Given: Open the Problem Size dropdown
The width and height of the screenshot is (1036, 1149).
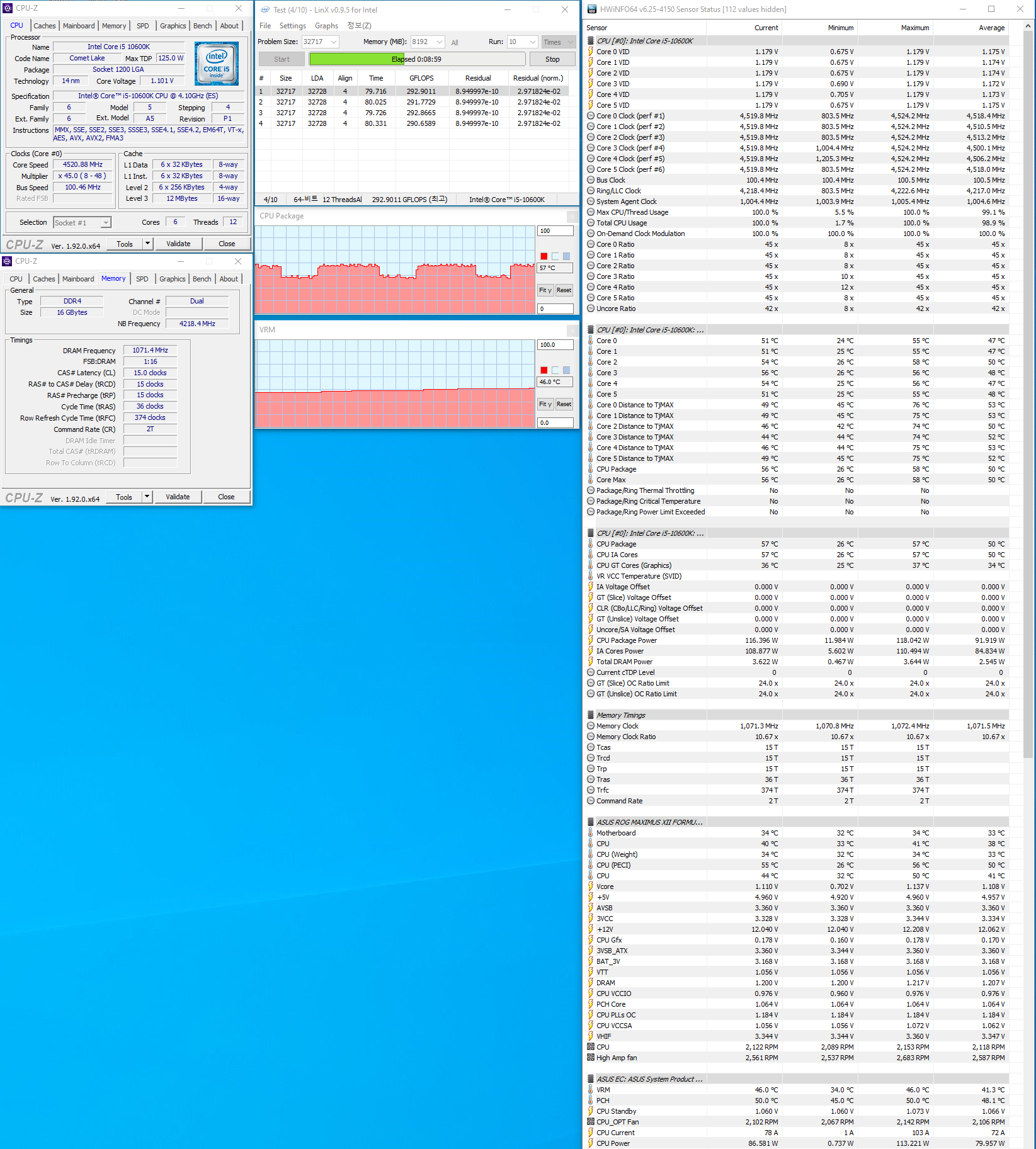Looking at the screenshot, I should [x=334, y=42].
